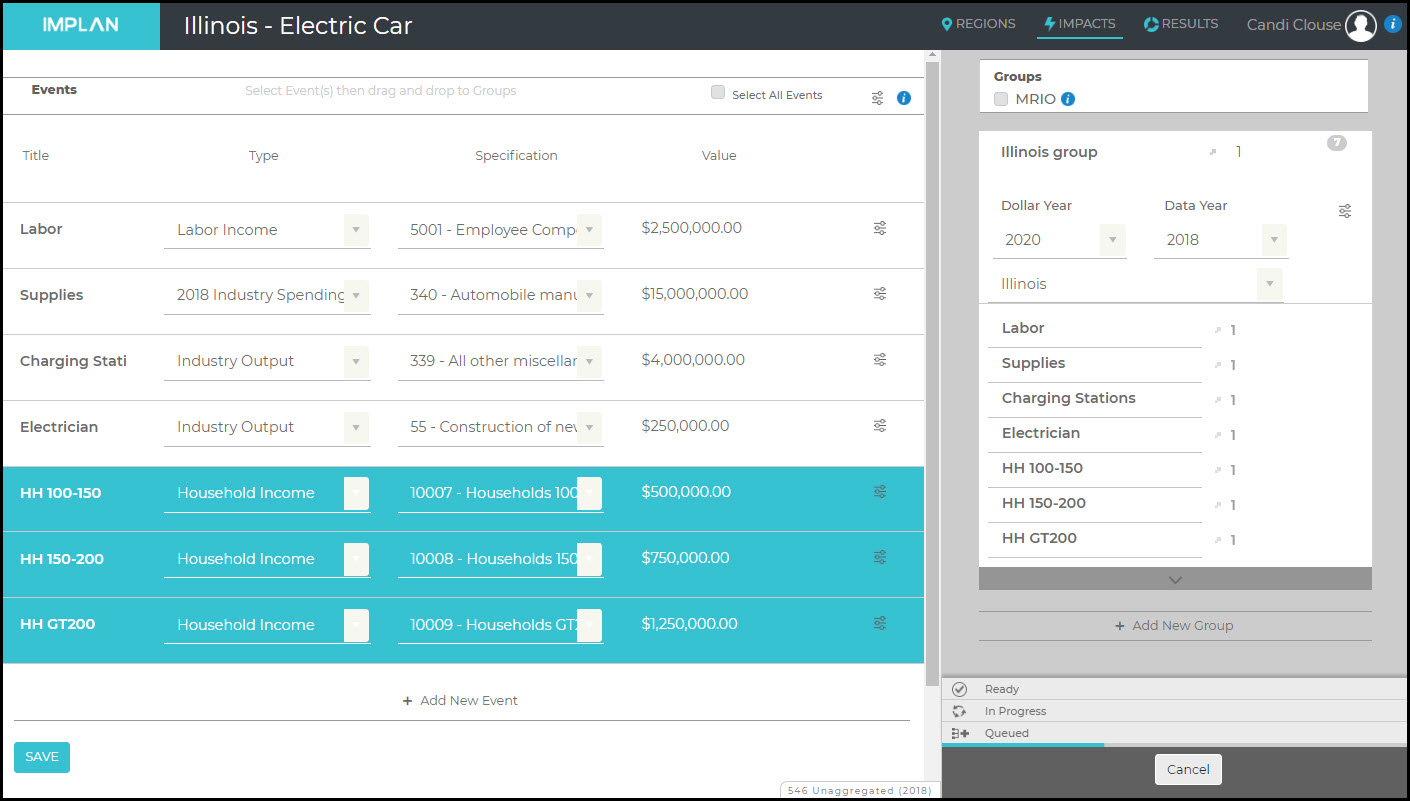Open advanced settings icon for Labor event

(x=880, y=228)
